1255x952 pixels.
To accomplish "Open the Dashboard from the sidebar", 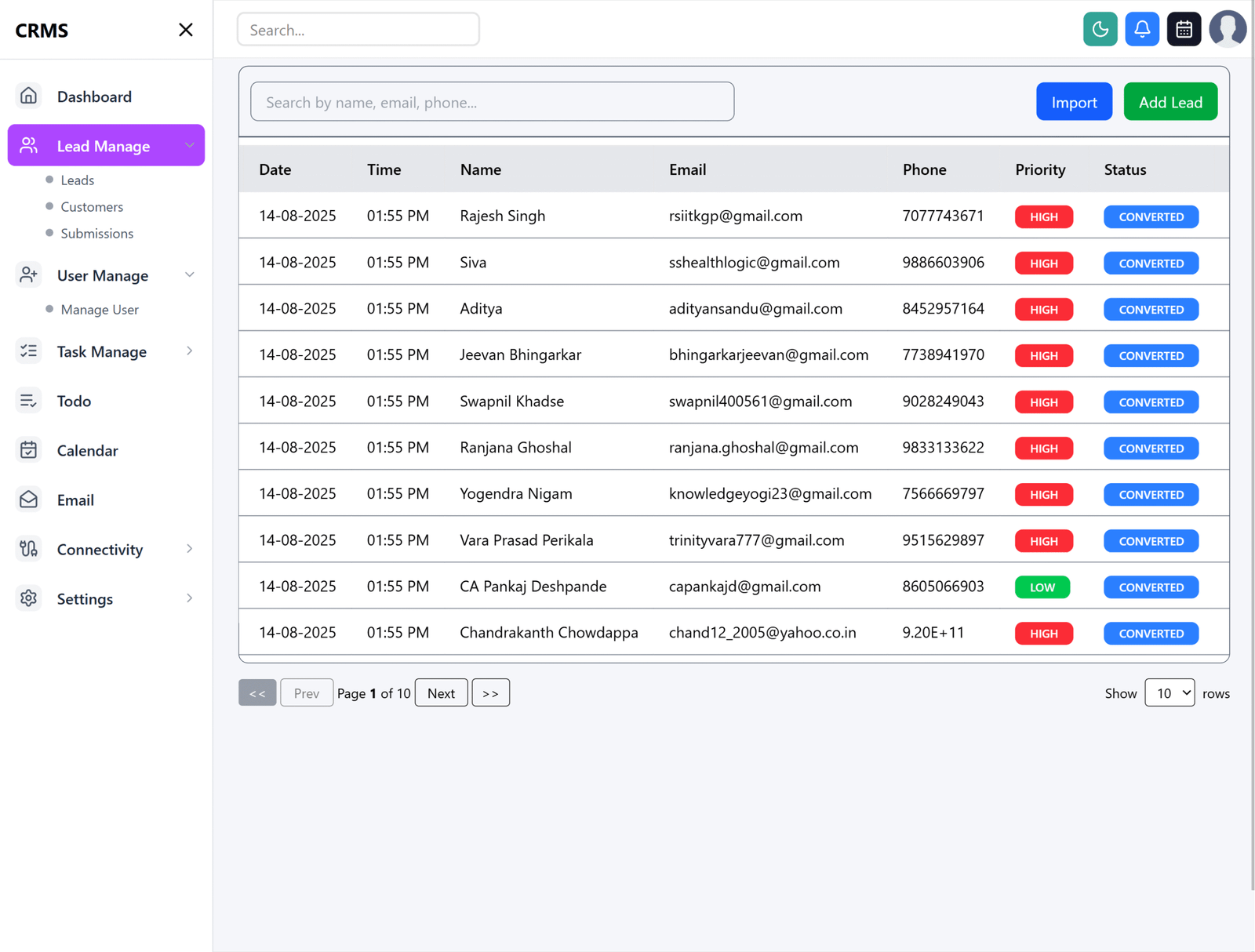I will click(94, 96).
